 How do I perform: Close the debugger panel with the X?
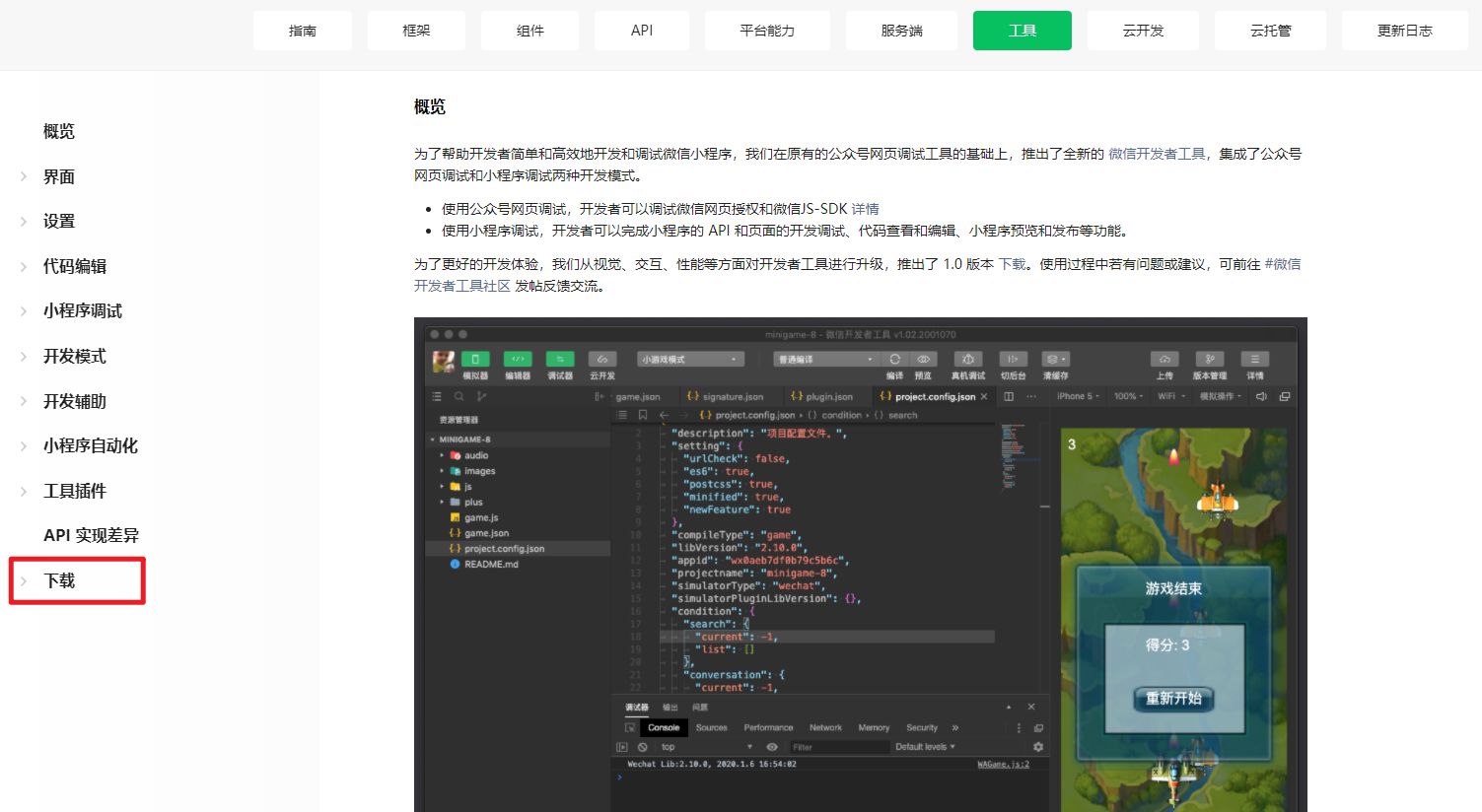(1031, 707)
